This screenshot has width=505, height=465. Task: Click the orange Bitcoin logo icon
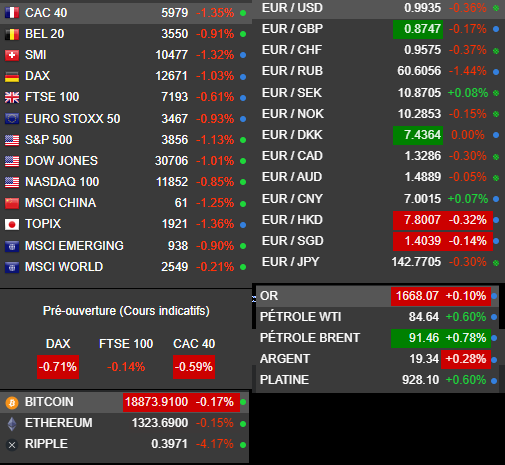click(x=12, y=403)
